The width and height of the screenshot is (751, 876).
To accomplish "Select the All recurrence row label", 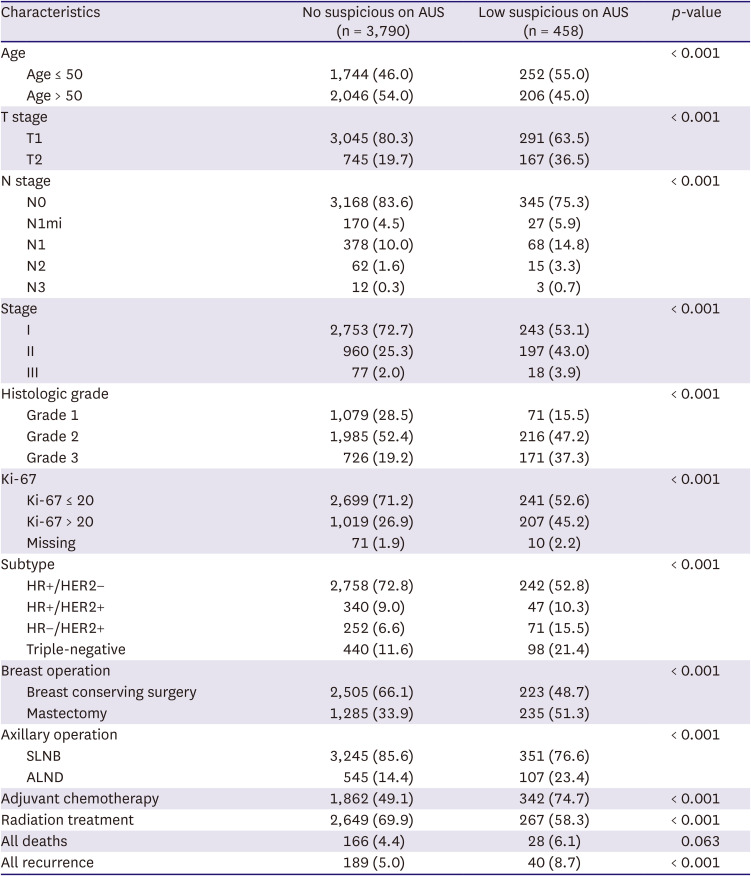I will [47, 861].
